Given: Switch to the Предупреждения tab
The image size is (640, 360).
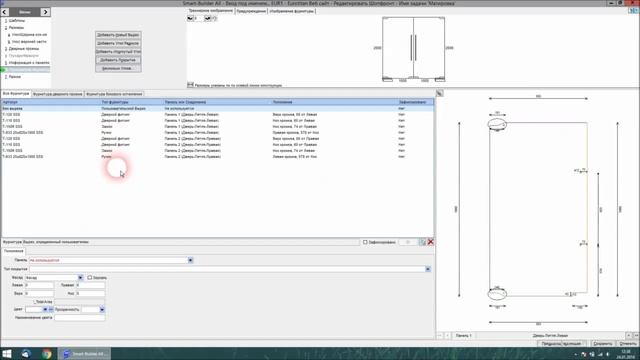Looking at the screenshot, I should (x=251, y=11).
